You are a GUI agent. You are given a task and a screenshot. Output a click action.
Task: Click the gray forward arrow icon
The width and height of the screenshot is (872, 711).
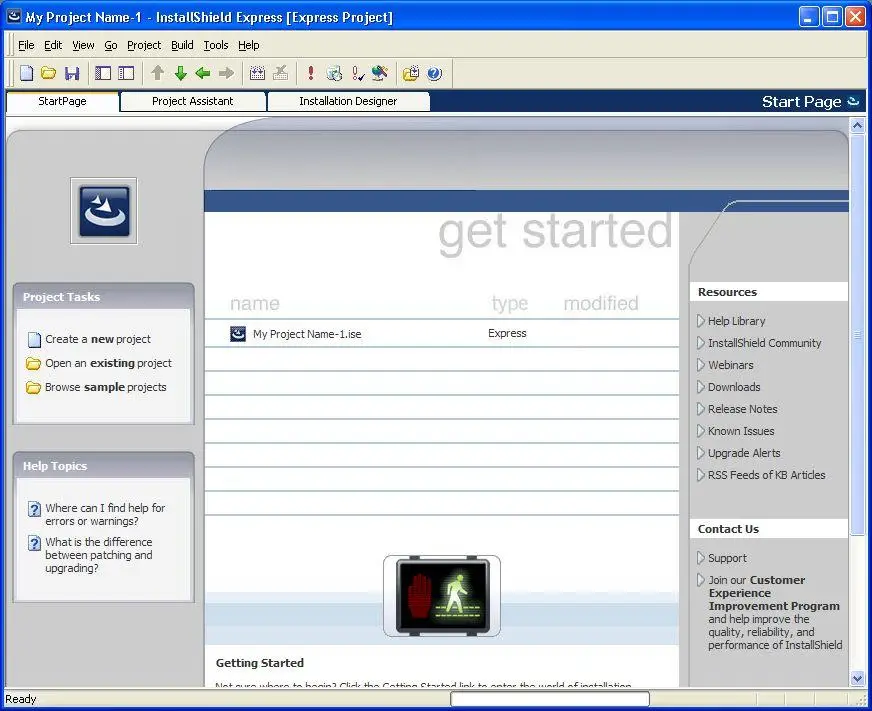coord(226,73)
